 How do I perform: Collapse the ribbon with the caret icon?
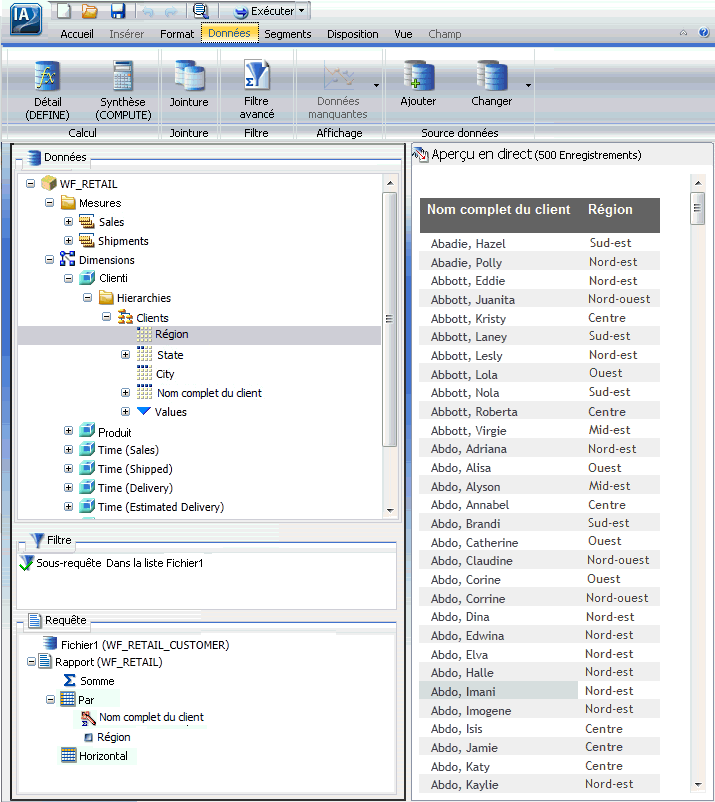(683, 33)
